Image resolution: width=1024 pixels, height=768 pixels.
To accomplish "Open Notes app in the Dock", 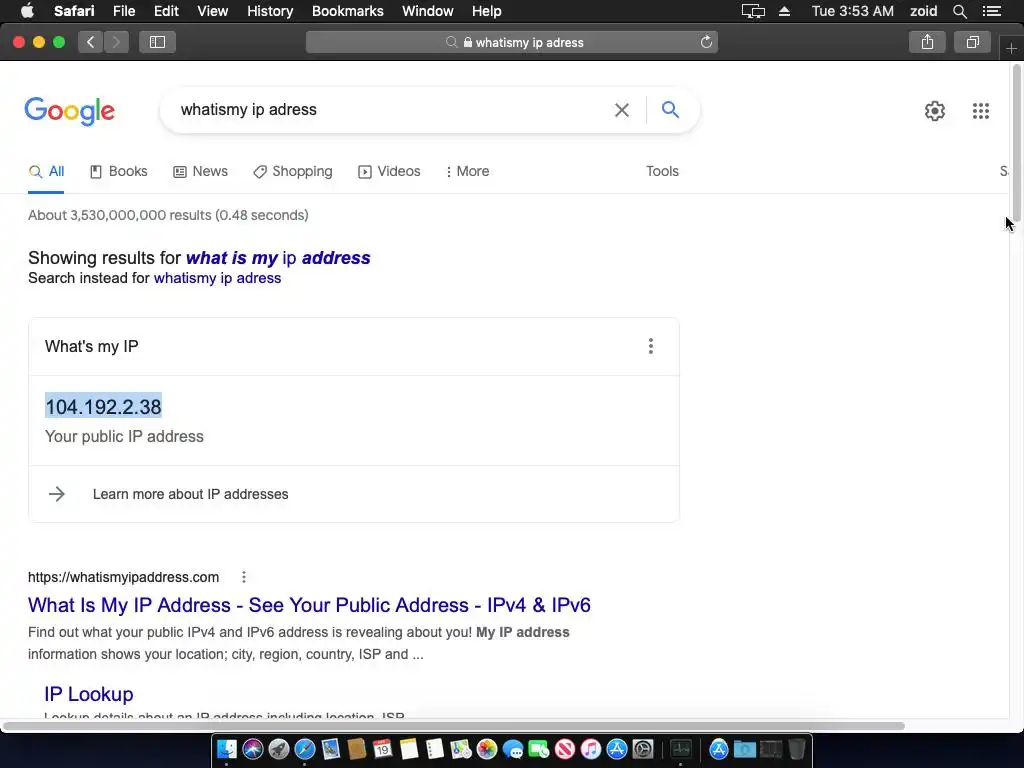I will [x=409, y=748].
